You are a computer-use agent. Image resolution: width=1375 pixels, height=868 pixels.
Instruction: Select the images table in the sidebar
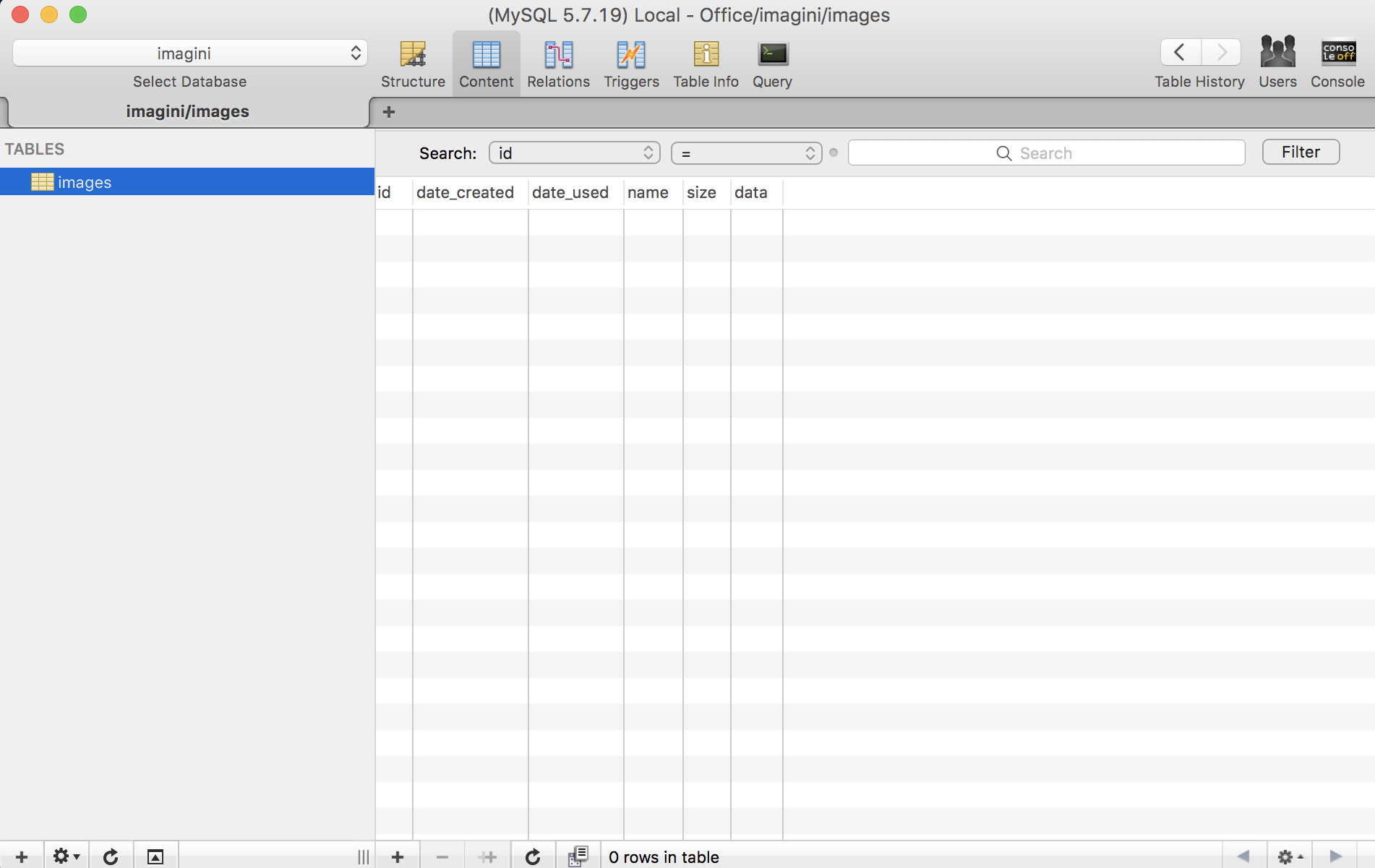85,182
